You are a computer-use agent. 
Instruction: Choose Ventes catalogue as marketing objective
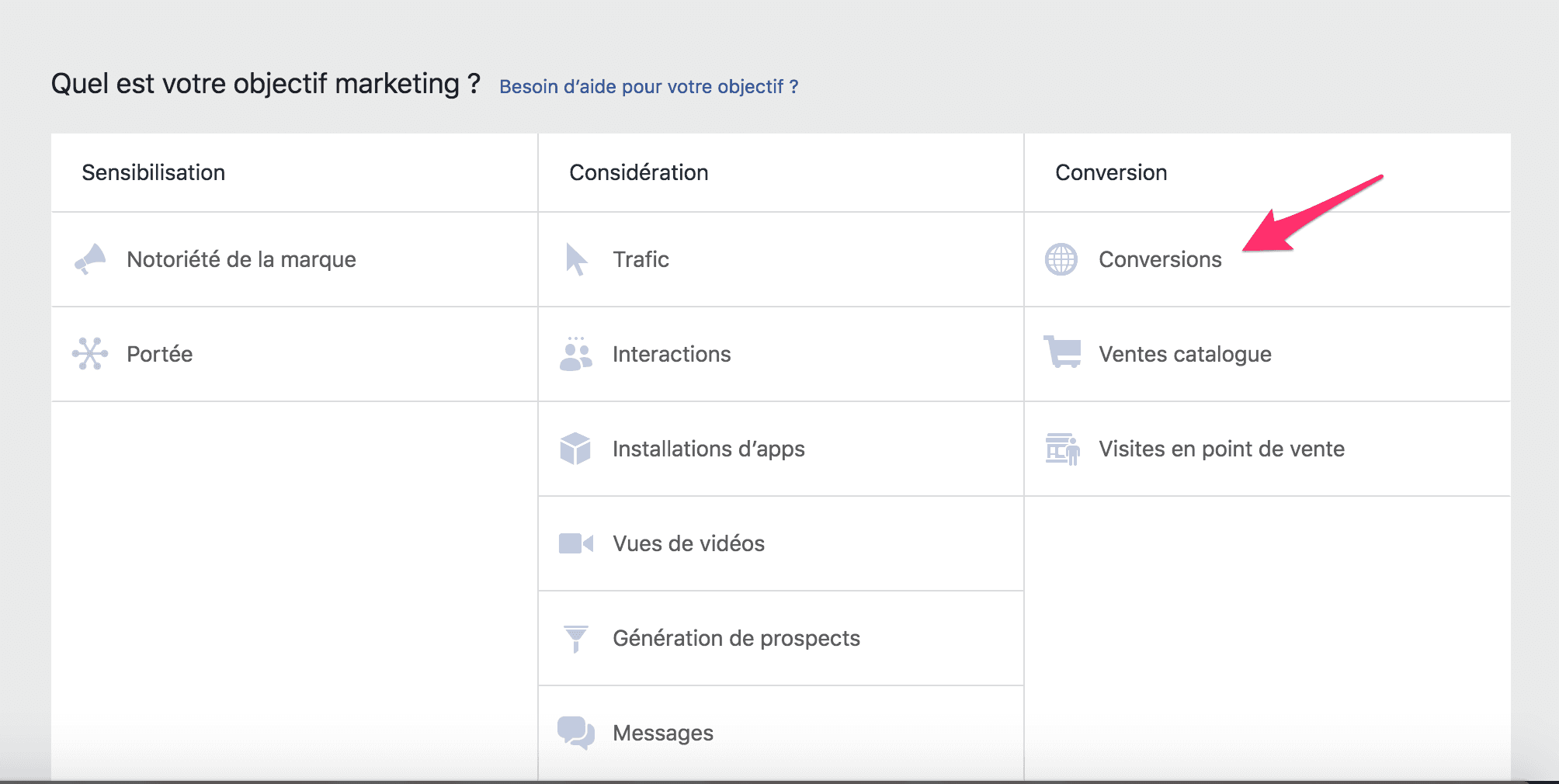(1186, 354)
